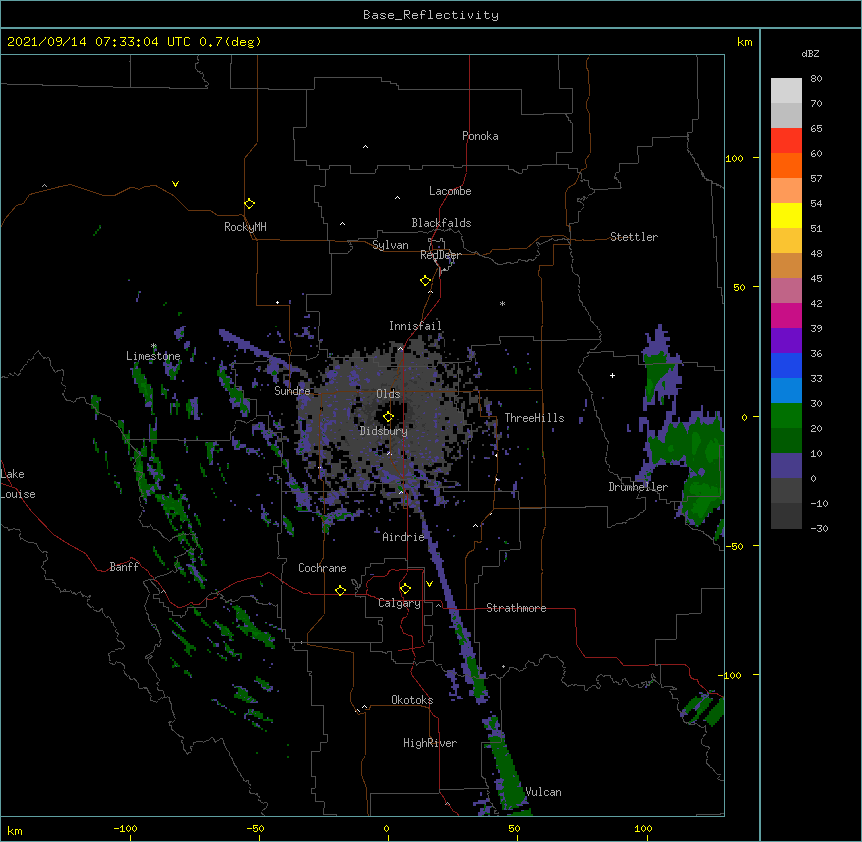Click the HighRiver label
This screenshot has width=862, height=842.
430,743
